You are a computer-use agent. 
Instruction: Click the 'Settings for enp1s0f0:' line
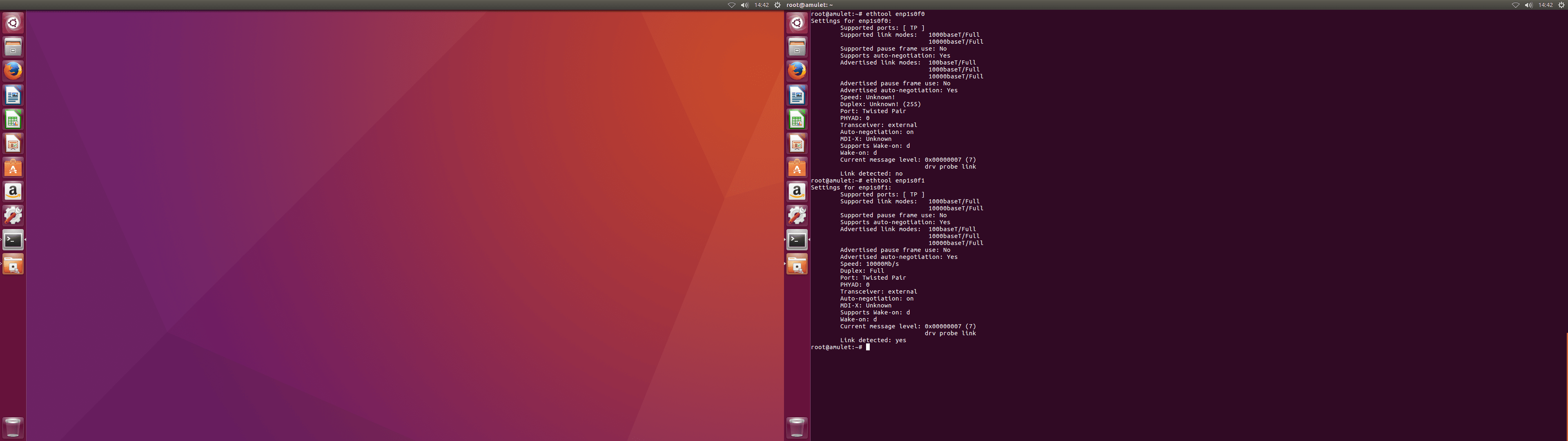[x=851, y=21]
